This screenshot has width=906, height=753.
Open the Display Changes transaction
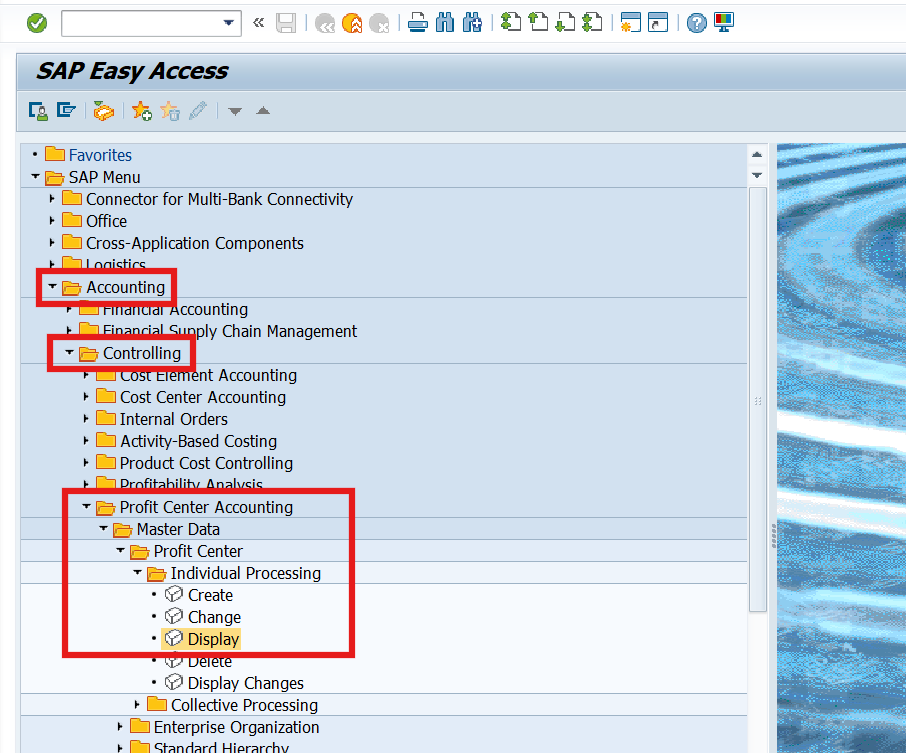244,682
